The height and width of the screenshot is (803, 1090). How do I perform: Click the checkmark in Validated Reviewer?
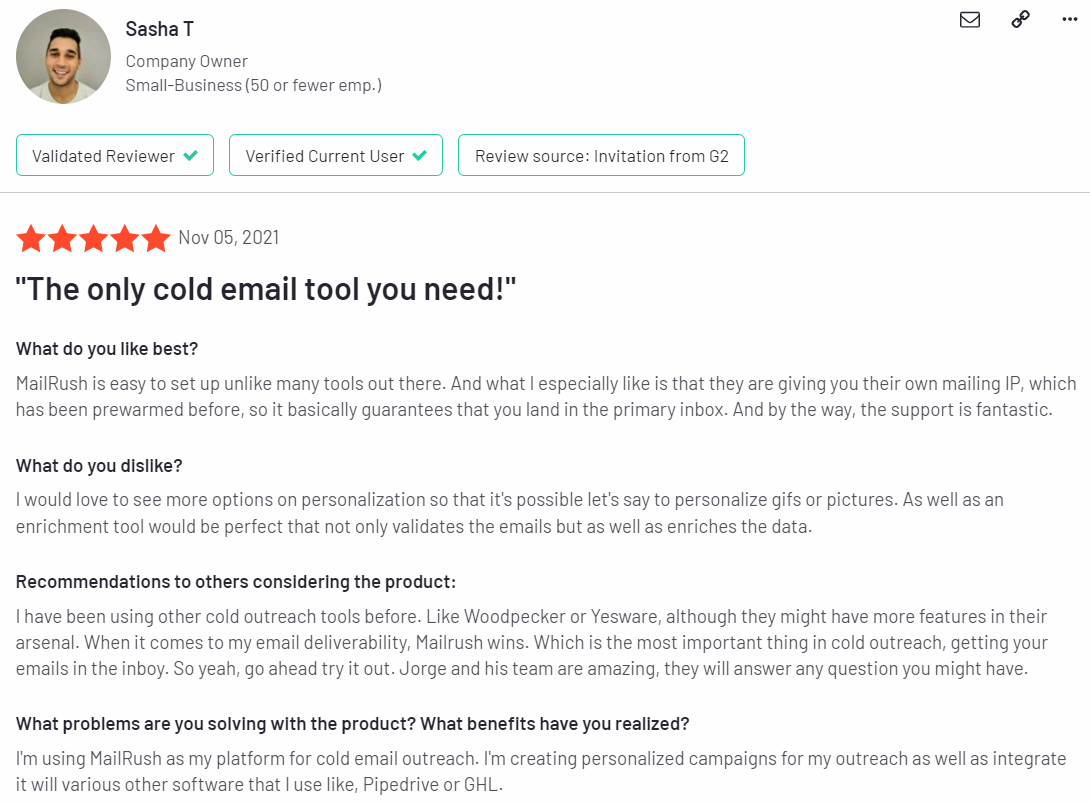pyautogui.click(x=190, y=156)
